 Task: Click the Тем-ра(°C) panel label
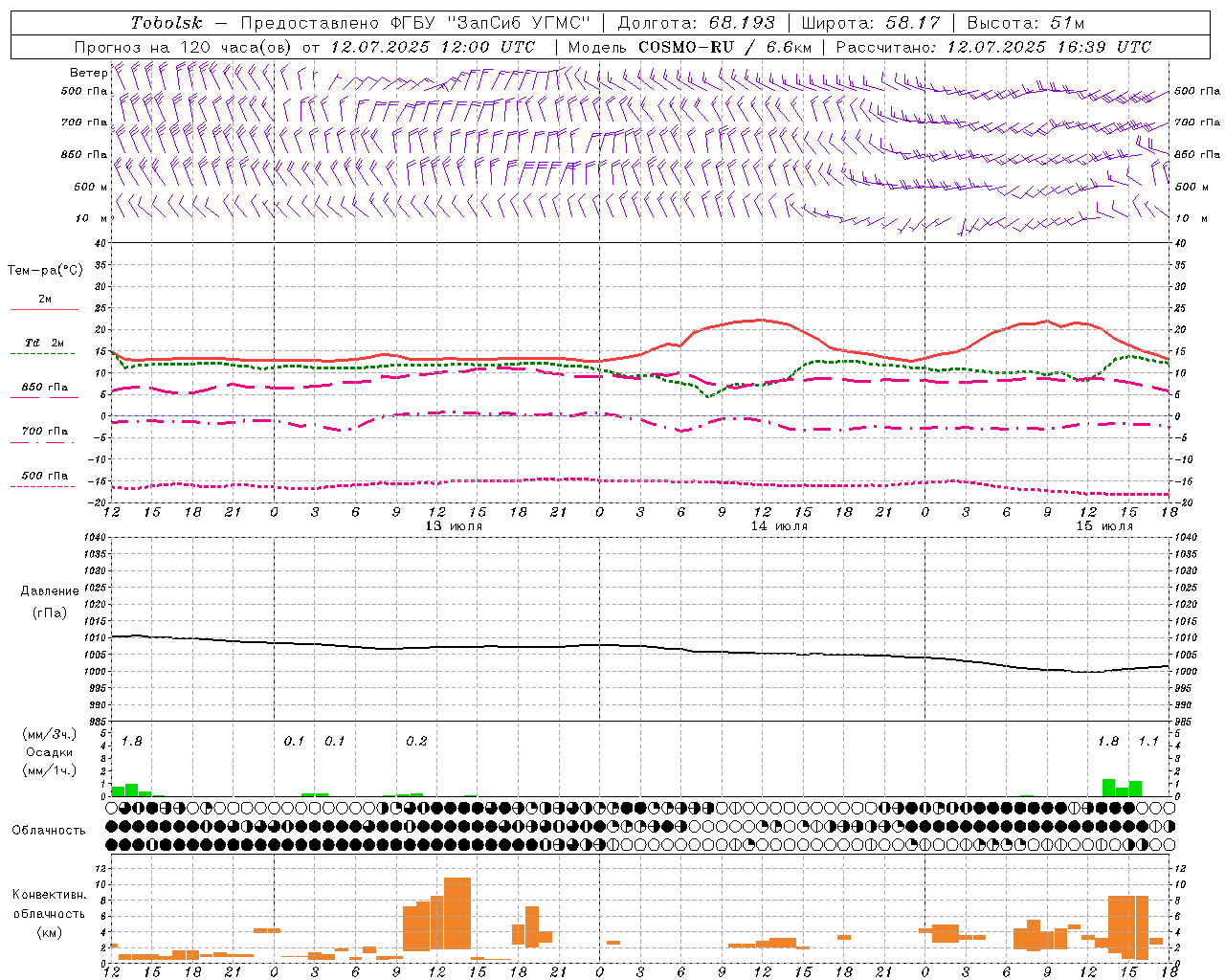(x=45, y=271)
